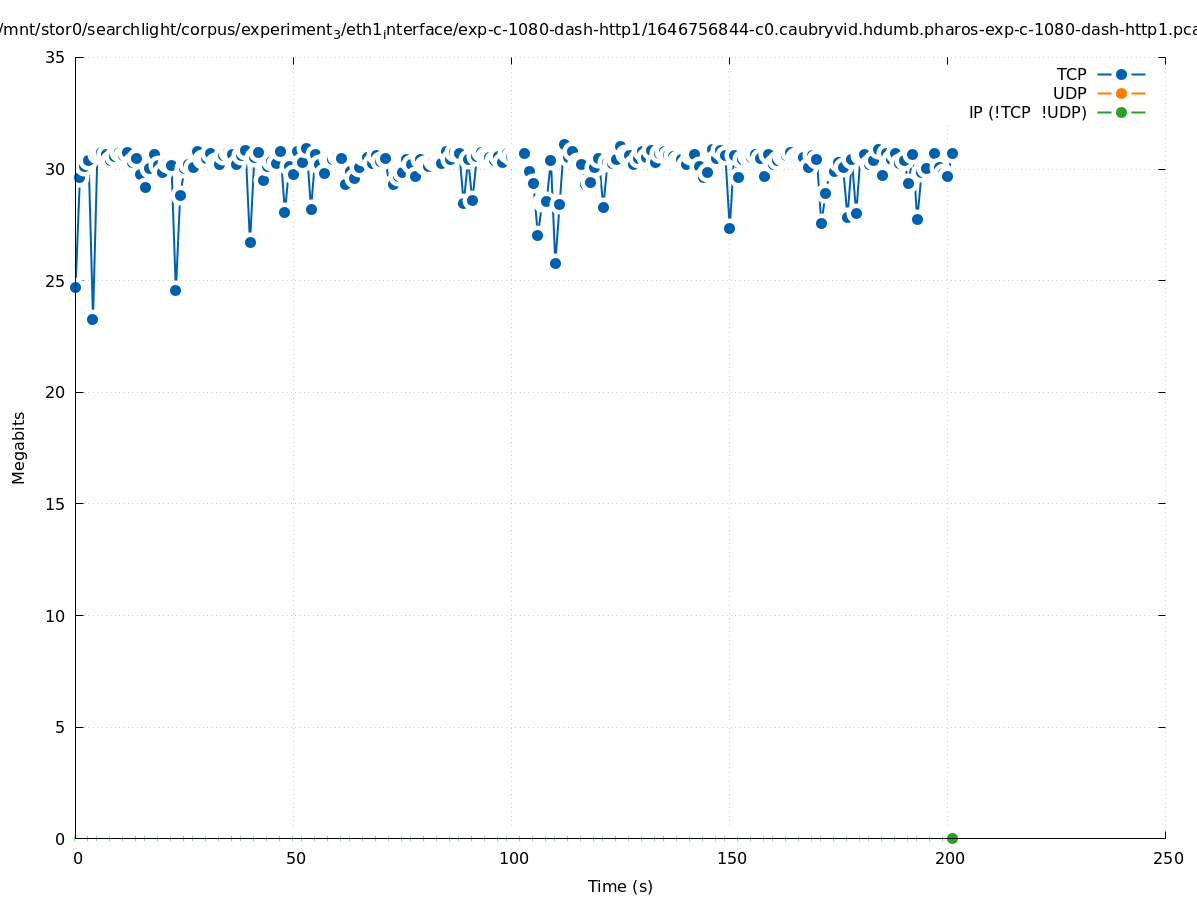Click the green IP legend marker
This screenshot has height=900, width=1197.
[1121, 112]
